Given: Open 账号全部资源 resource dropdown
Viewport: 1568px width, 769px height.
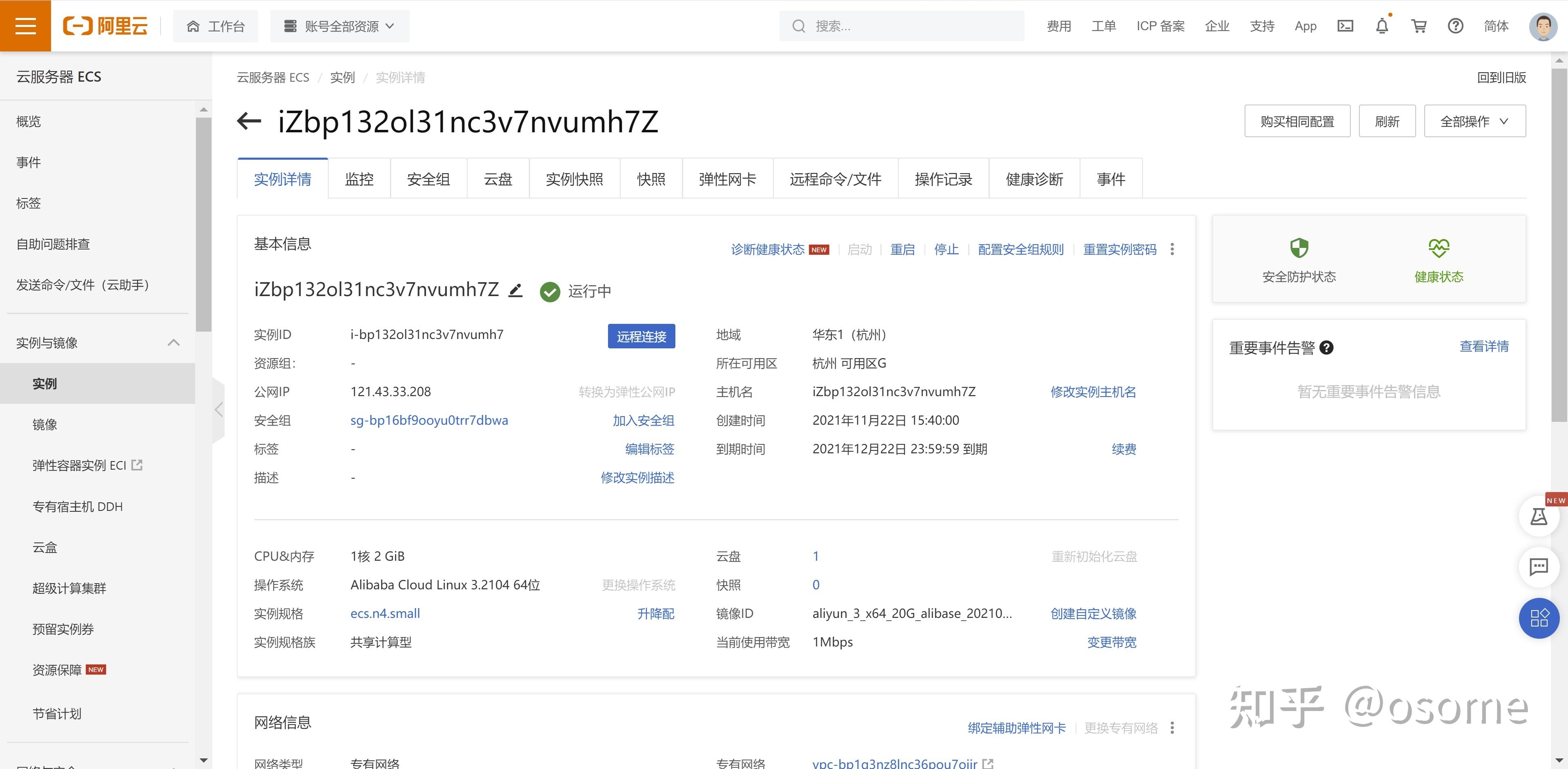Looking at the screenshot, I should pos(340,26).
